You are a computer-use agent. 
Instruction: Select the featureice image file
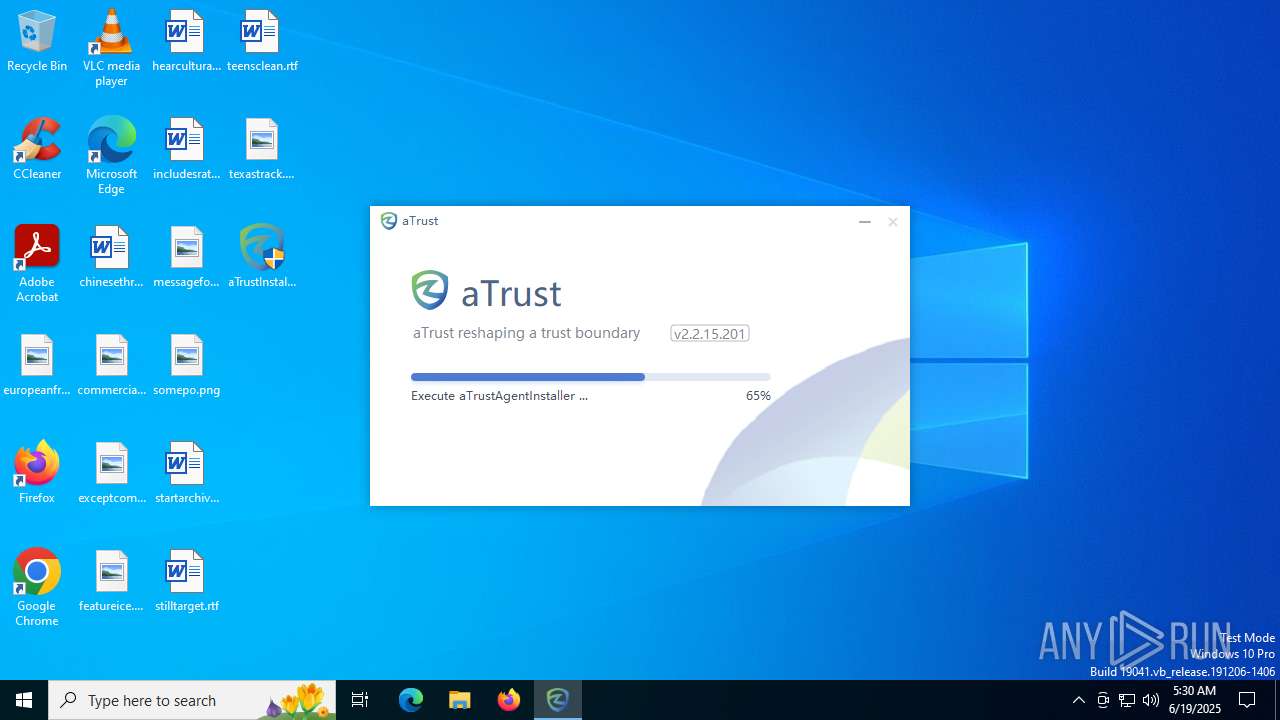(111, 582)
